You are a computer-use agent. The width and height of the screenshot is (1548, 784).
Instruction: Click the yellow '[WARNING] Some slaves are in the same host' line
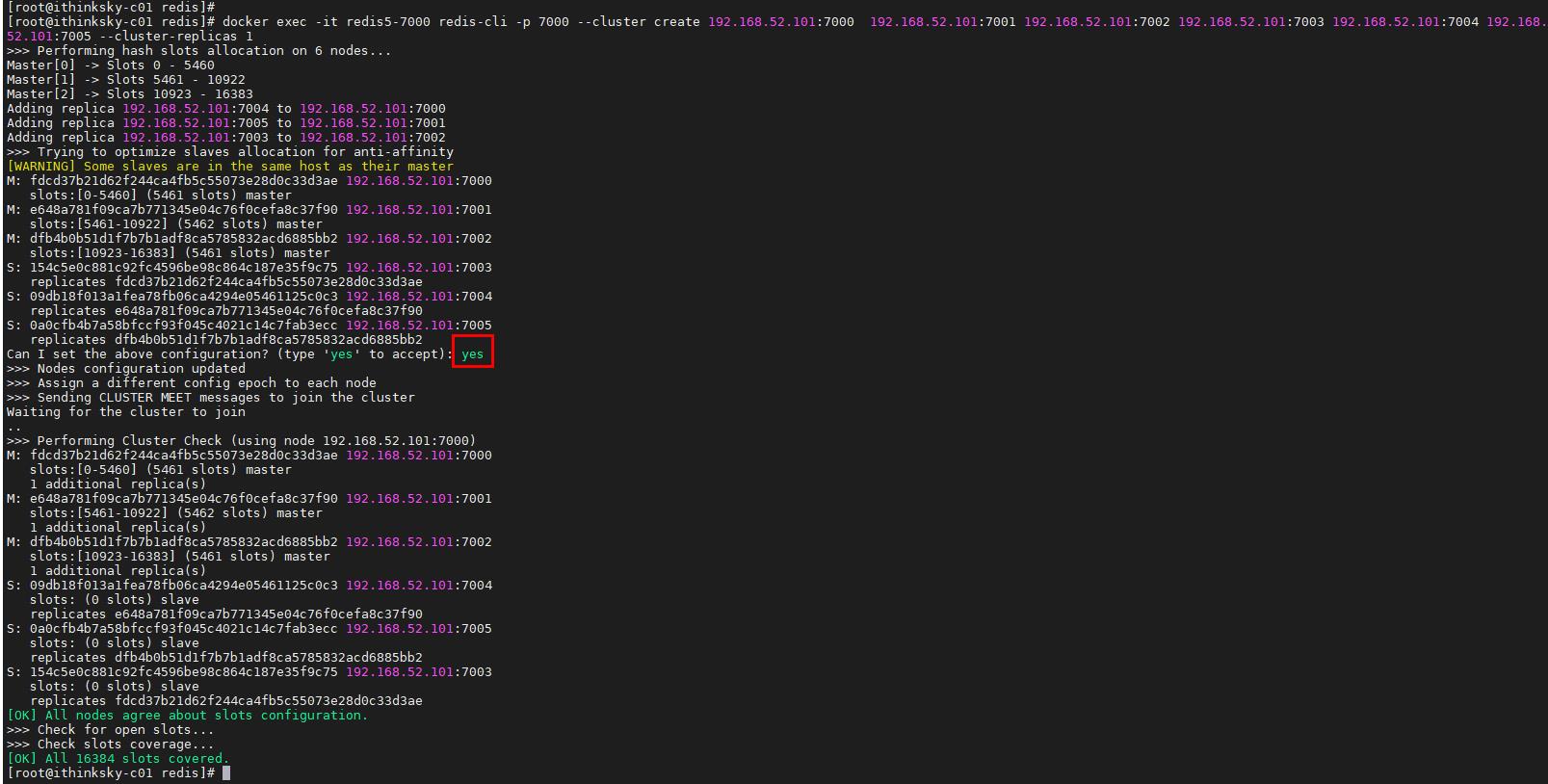click(229, 166)
